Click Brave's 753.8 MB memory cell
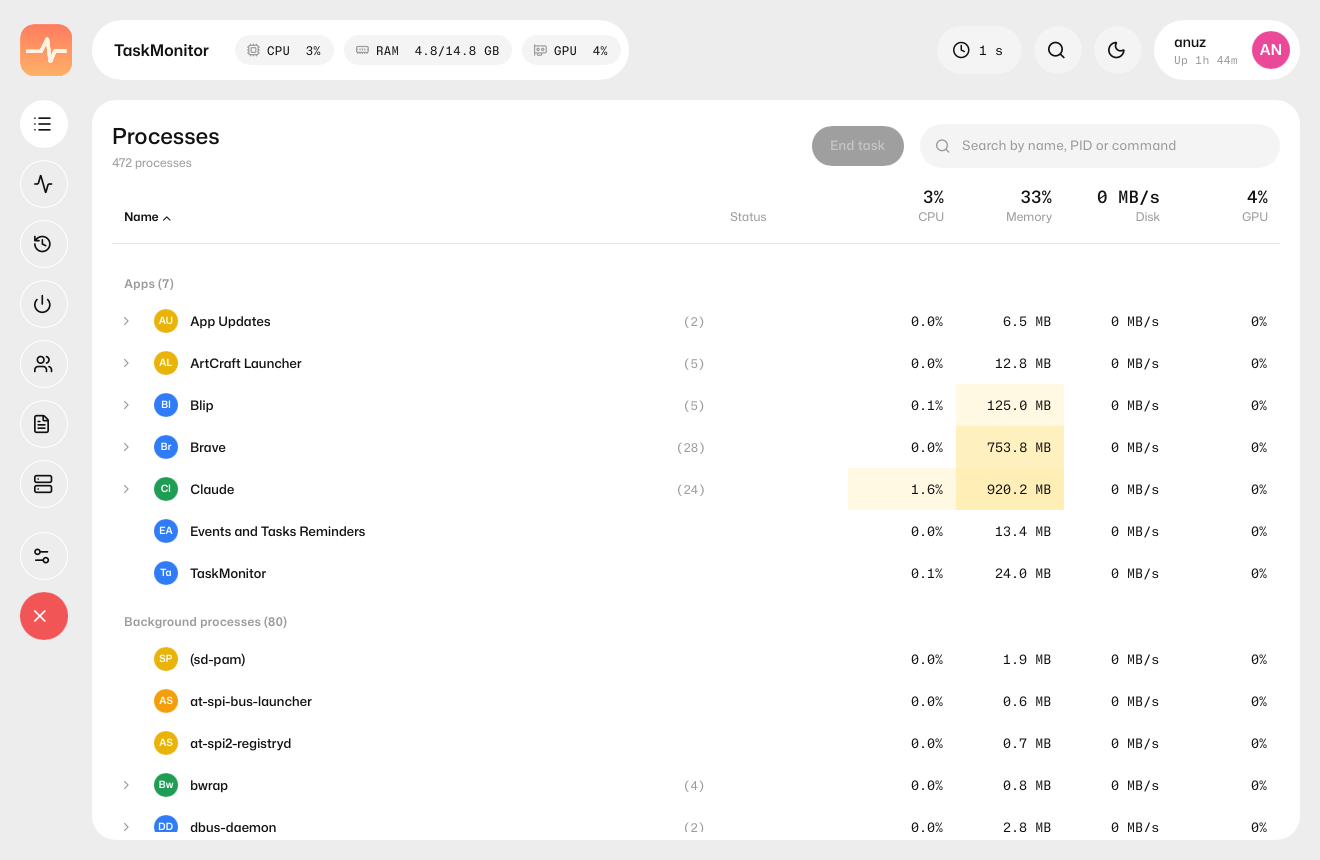The image size is (1320, 860). [1010, 447]
